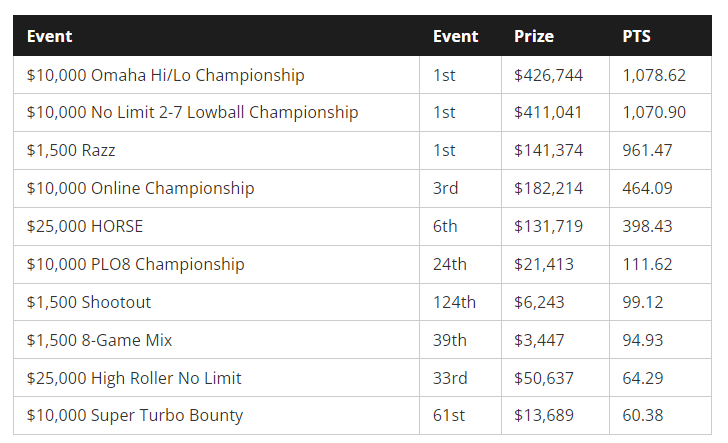
Task: Click the PTS column header
Action: click(x=636, y=36)
